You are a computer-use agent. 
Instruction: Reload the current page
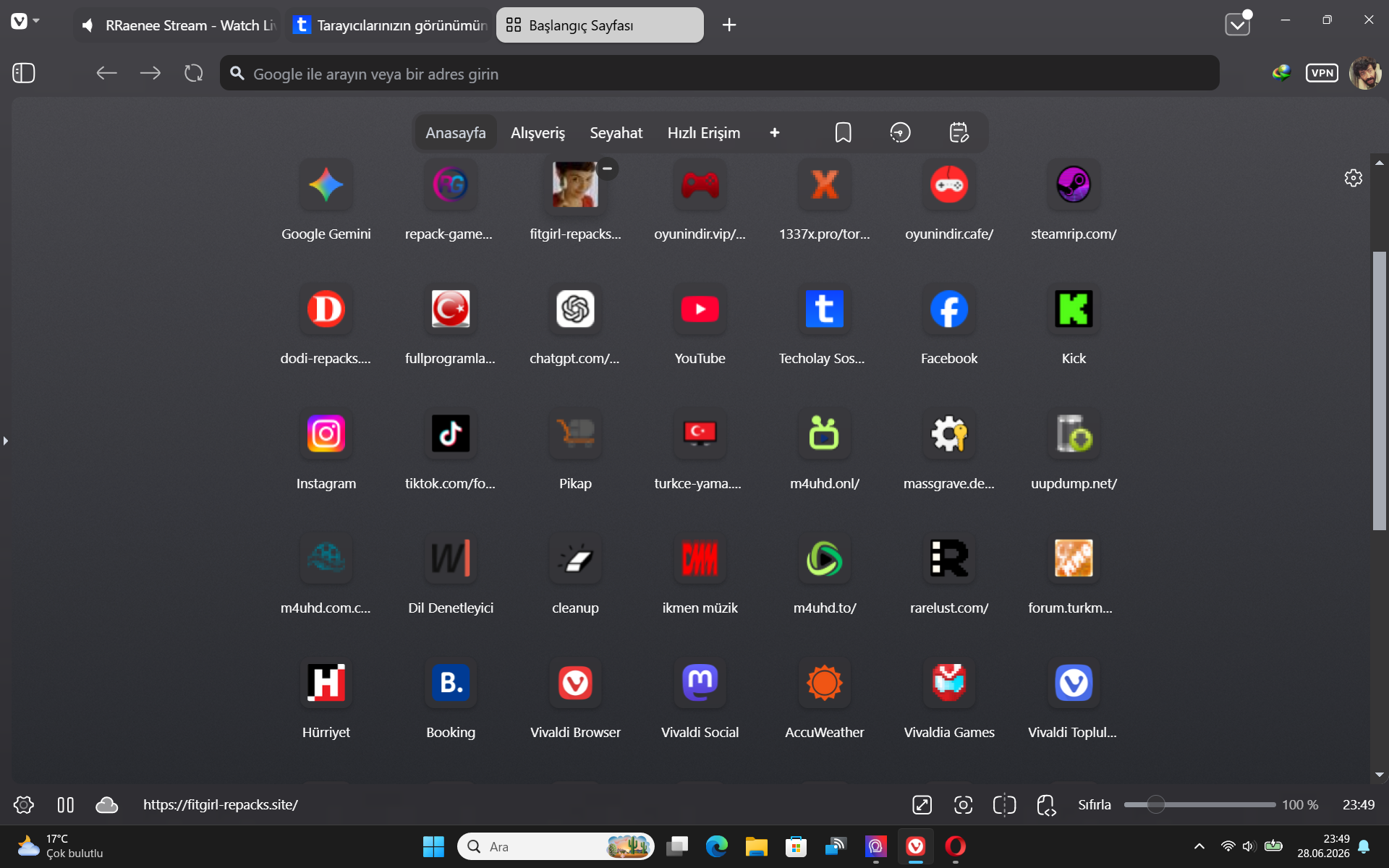point(194,73)
